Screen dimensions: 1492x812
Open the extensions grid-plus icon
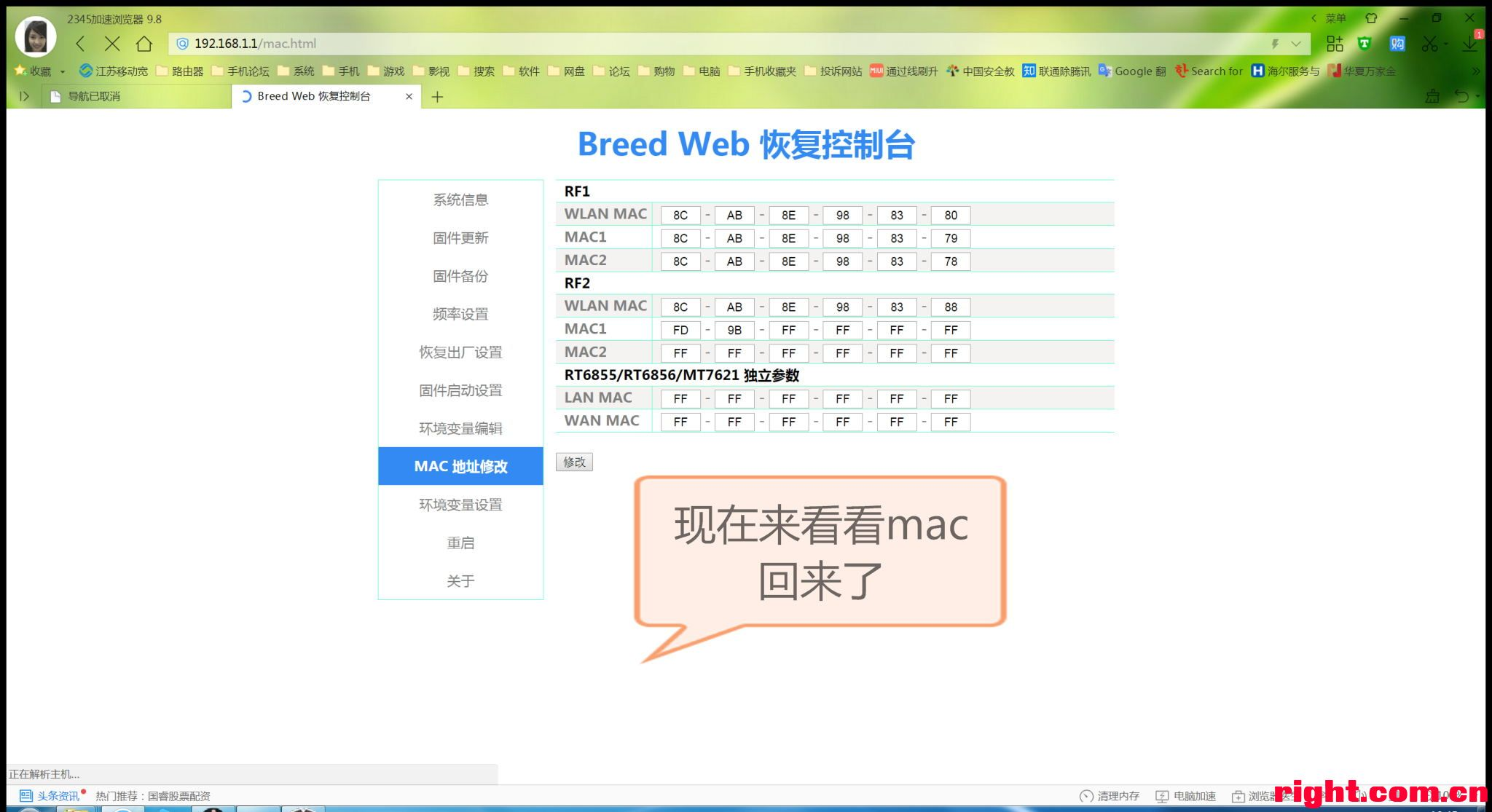coord(1334,44)
